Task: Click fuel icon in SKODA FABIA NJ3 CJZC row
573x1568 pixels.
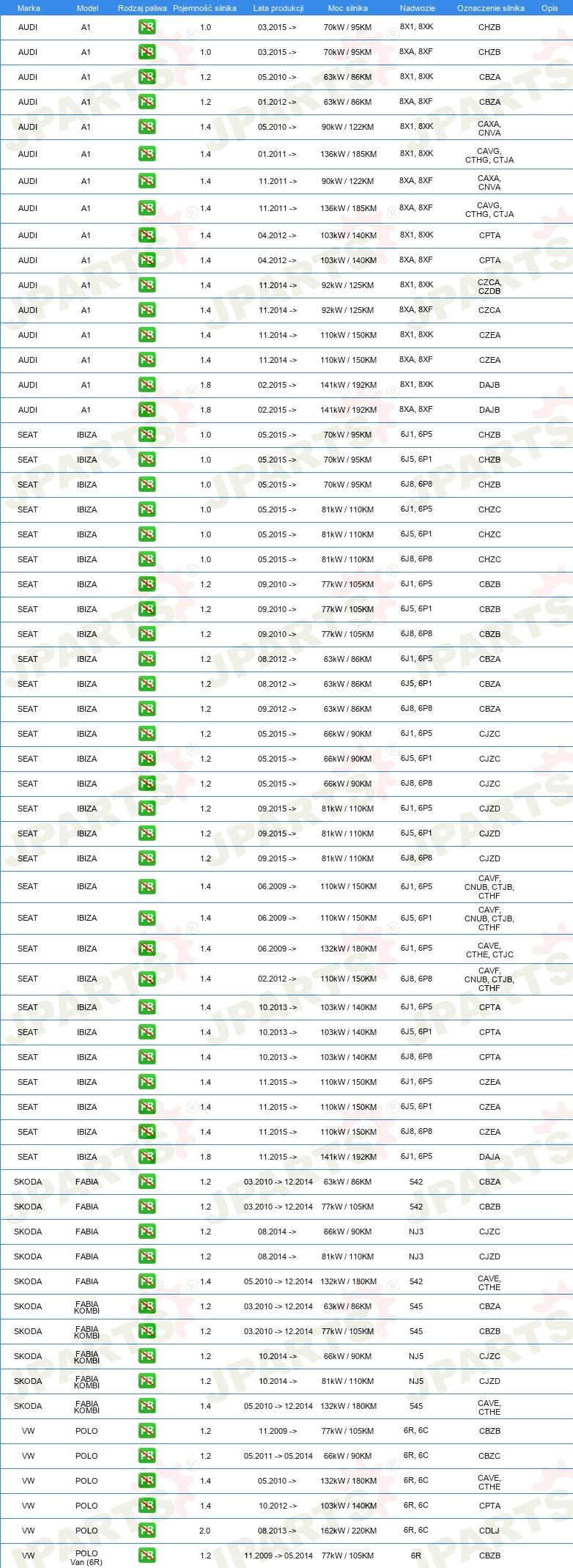Action: point(147,1232)
